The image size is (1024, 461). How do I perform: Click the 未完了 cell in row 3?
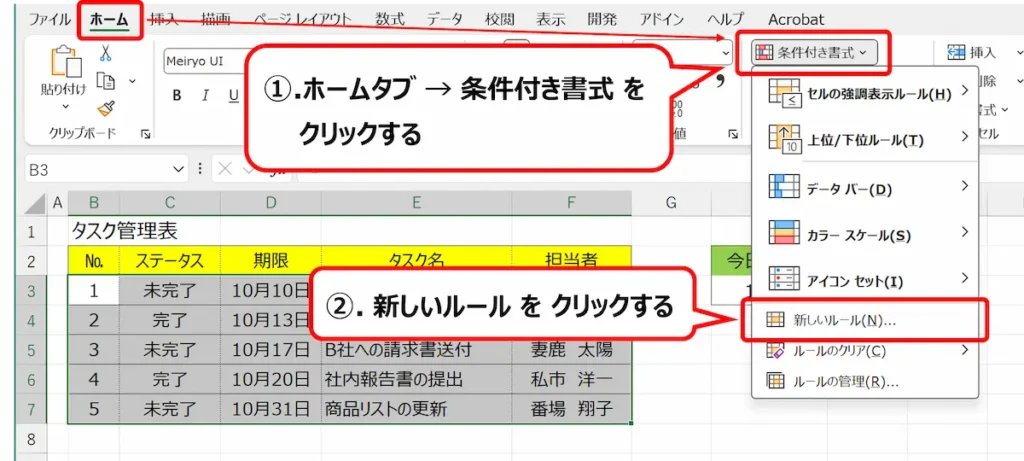170,291
